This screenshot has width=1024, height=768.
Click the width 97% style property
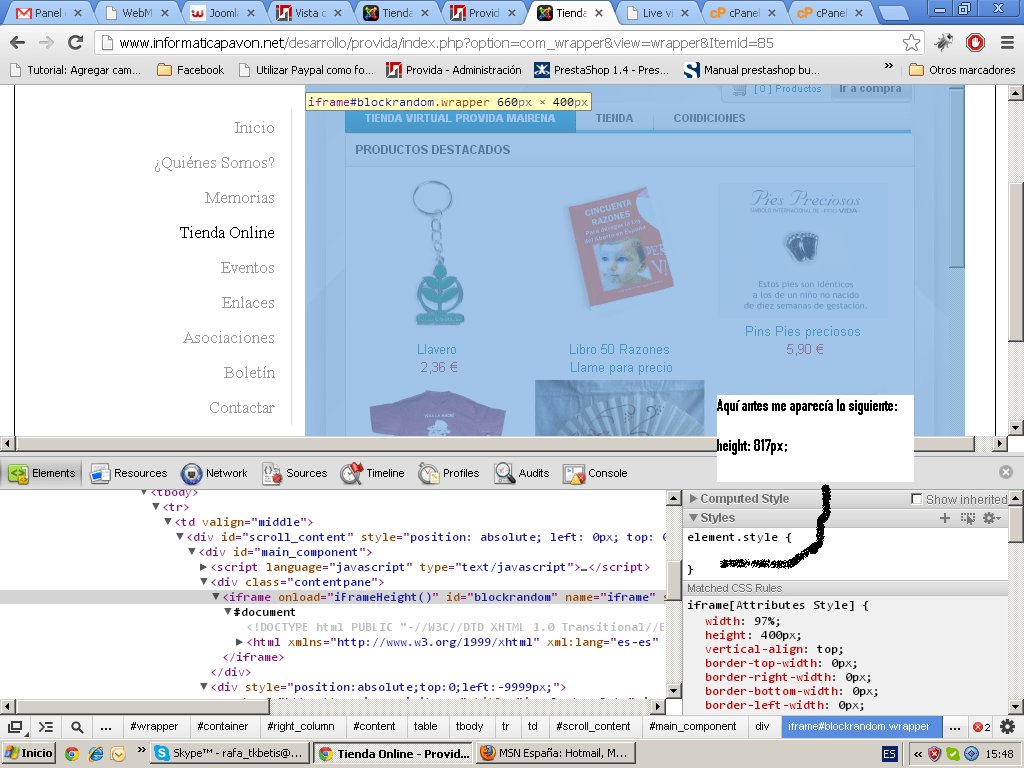[743, 621]
